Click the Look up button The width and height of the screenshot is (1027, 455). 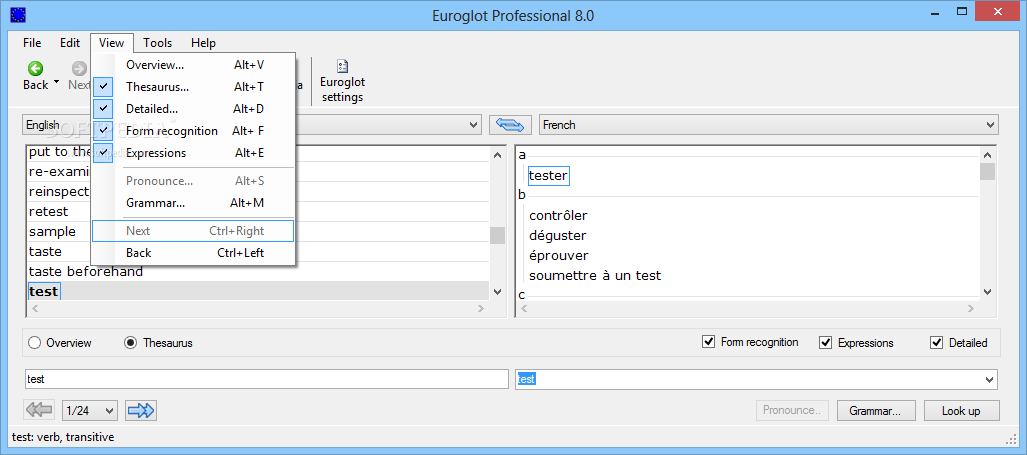[x=961, y=411]
